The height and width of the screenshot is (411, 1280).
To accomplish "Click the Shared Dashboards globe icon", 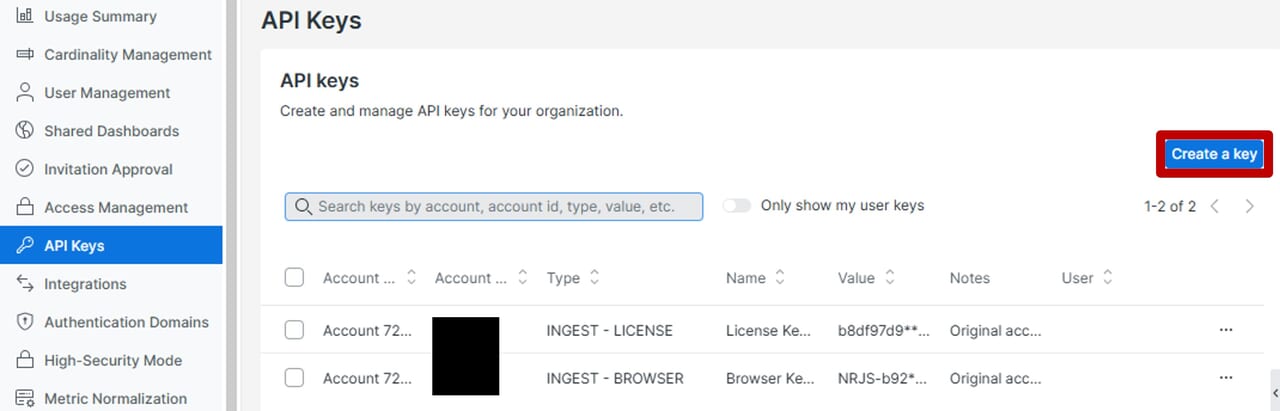I will tap(25, 131).
